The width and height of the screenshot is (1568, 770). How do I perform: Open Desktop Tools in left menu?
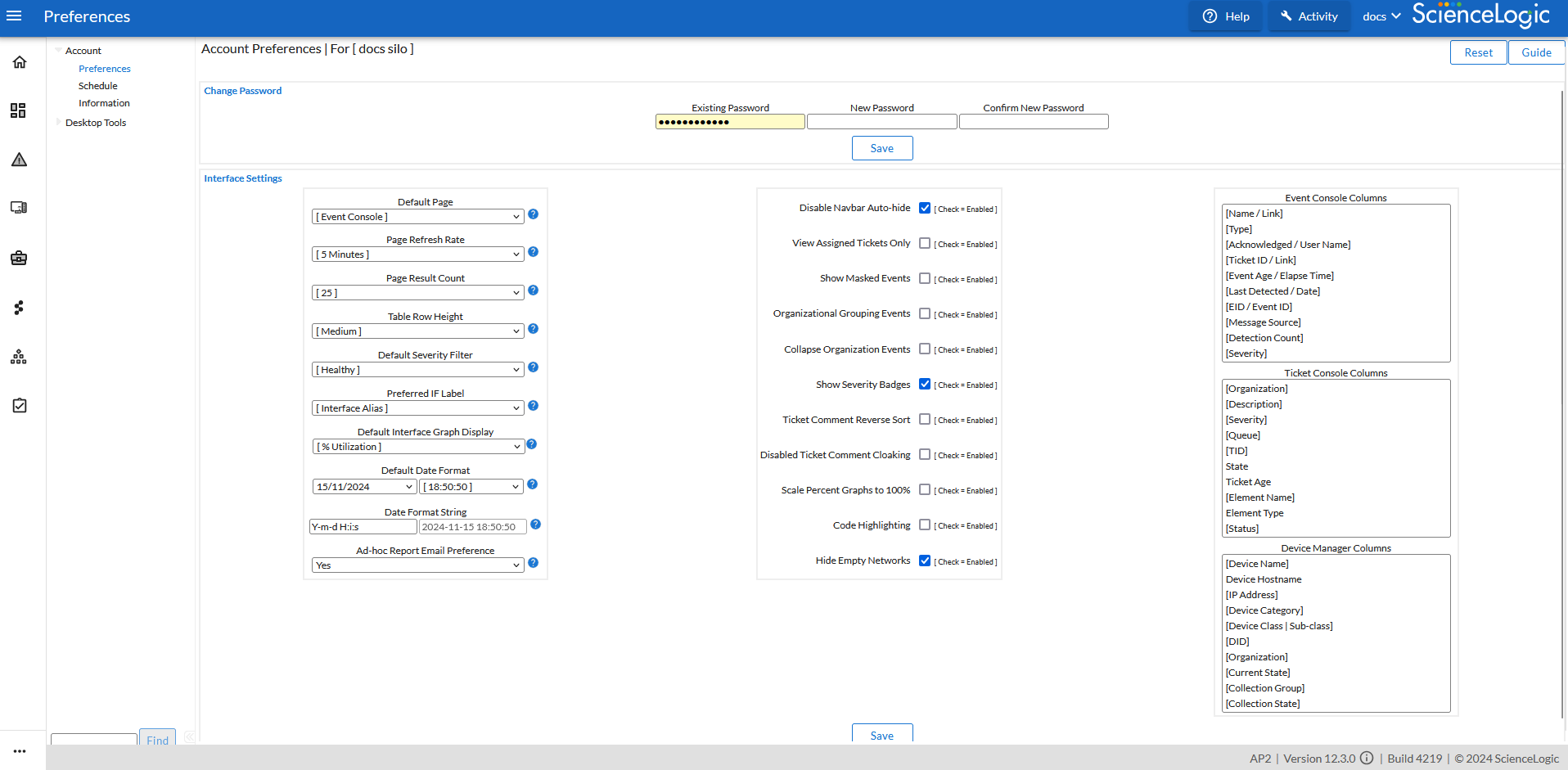(x=96, y=123)
